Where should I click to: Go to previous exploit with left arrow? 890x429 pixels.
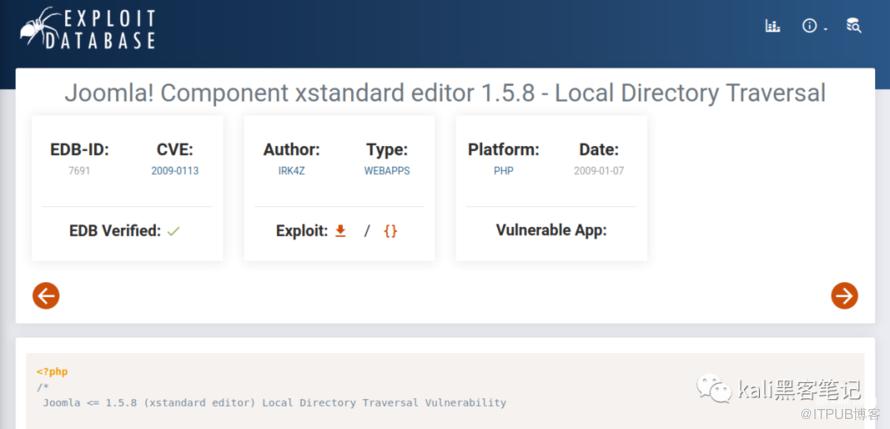(46, 295)
